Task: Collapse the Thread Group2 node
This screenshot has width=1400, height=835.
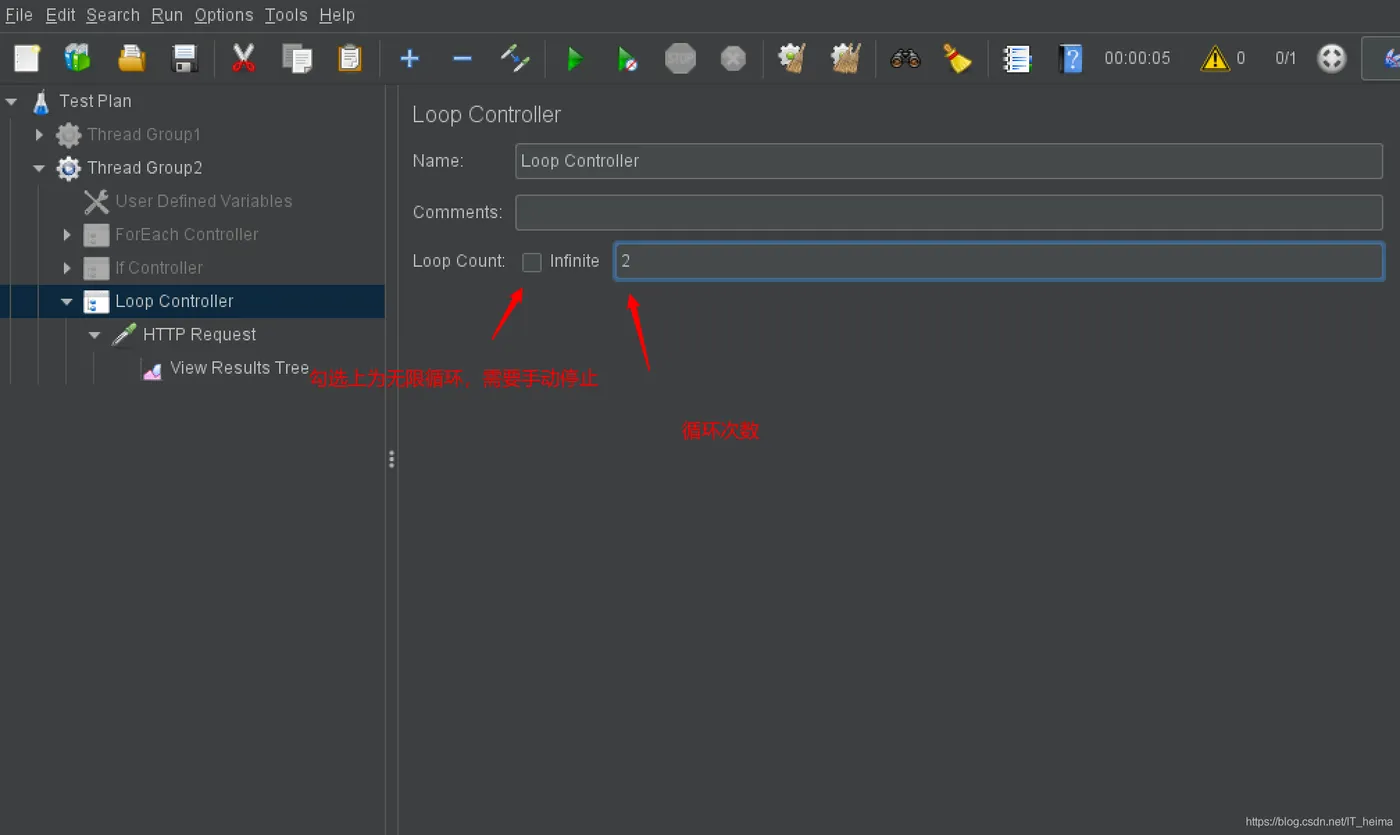Action: tap(40, 168)
